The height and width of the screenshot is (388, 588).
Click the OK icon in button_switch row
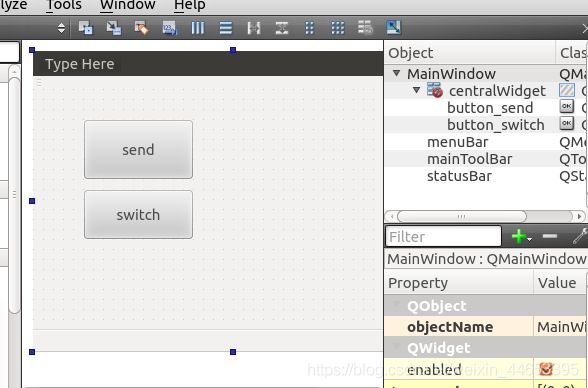[x=567, y=123]
